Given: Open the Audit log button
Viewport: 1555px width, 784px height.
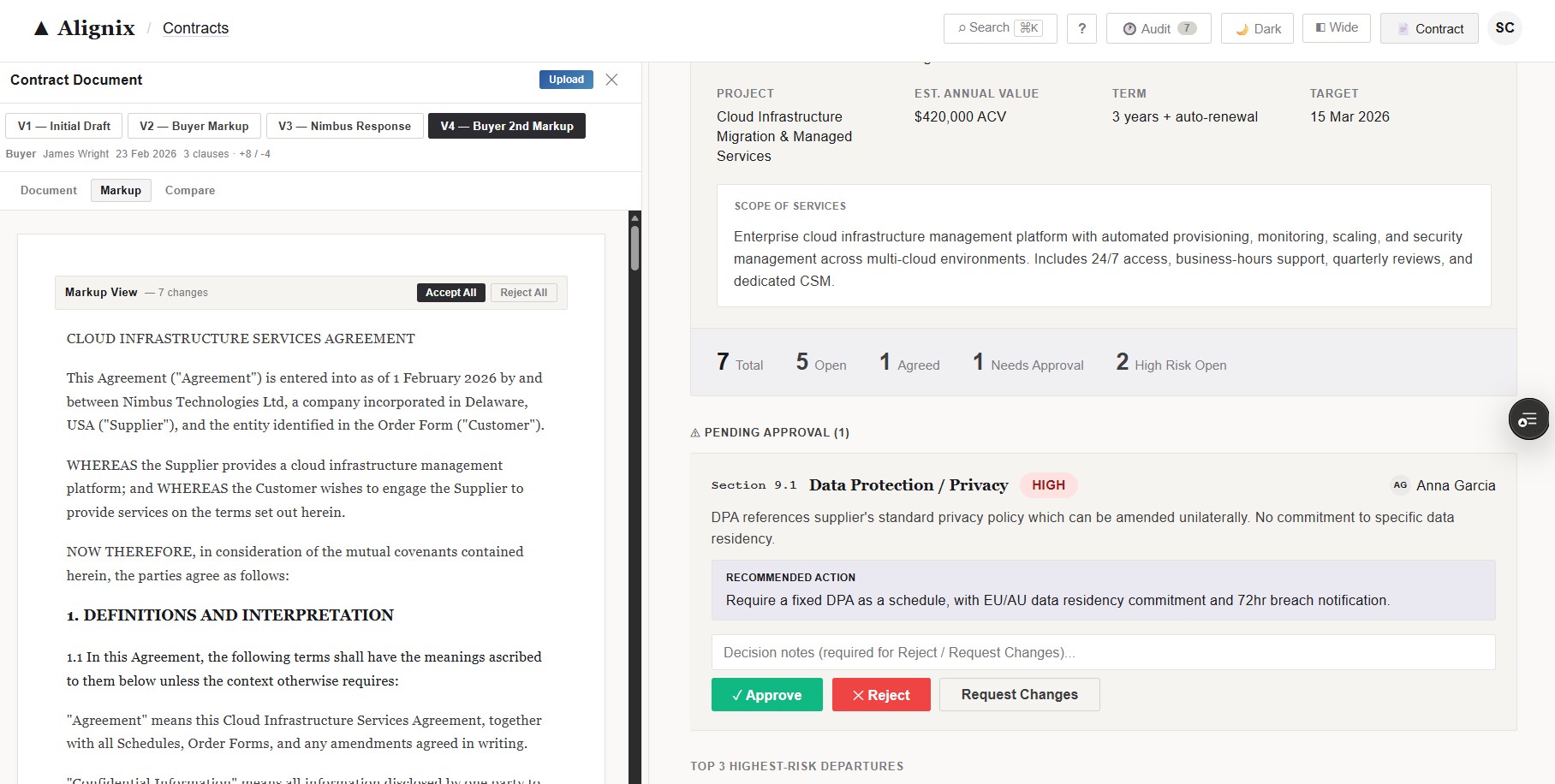Looking at the screenshot, I should click(1159, 28).
